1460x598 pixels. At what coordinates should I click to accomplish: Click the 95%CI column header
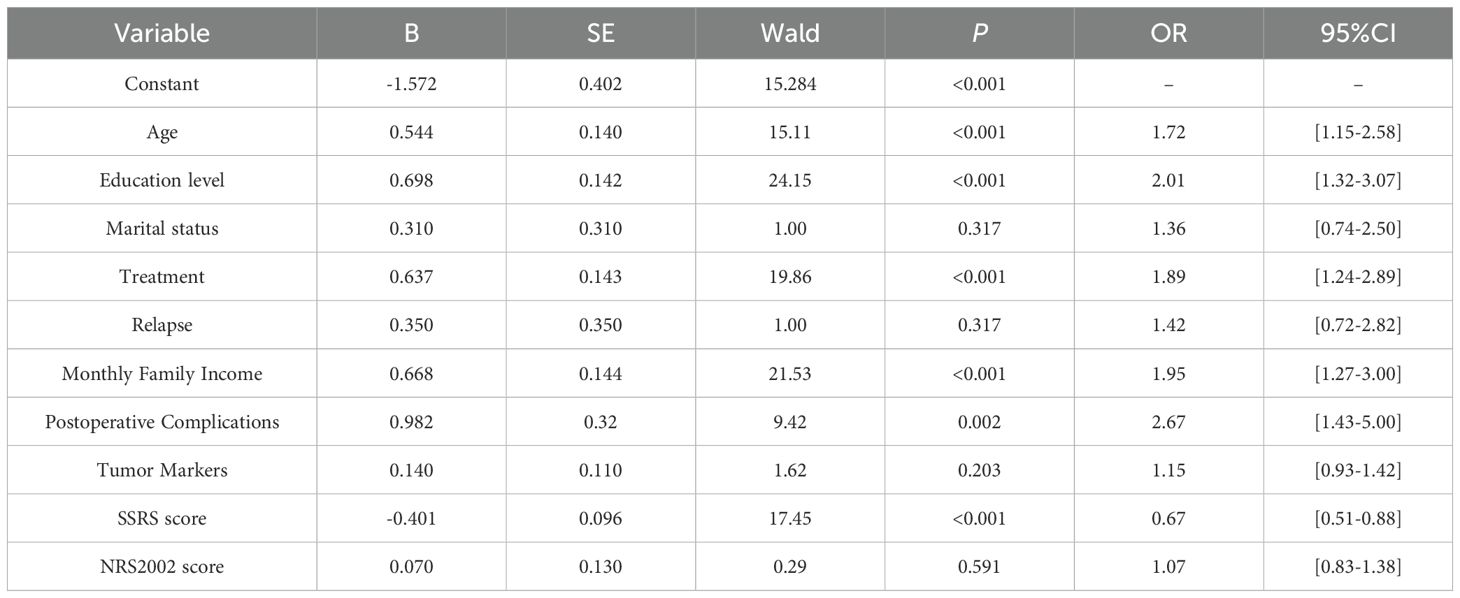(x=1357, y=33)
